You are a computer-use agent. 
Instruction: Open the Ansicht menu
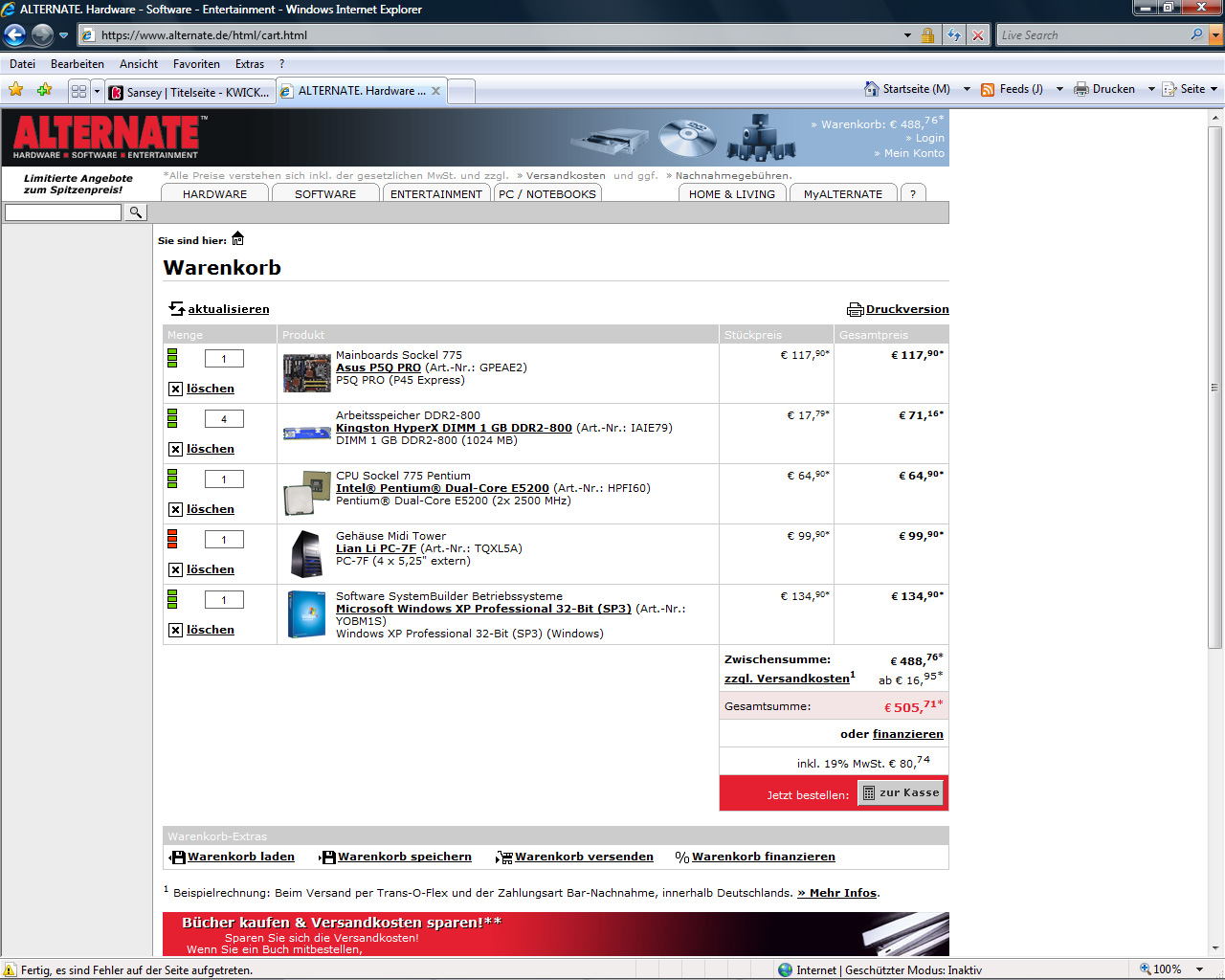tap(139, 64)
